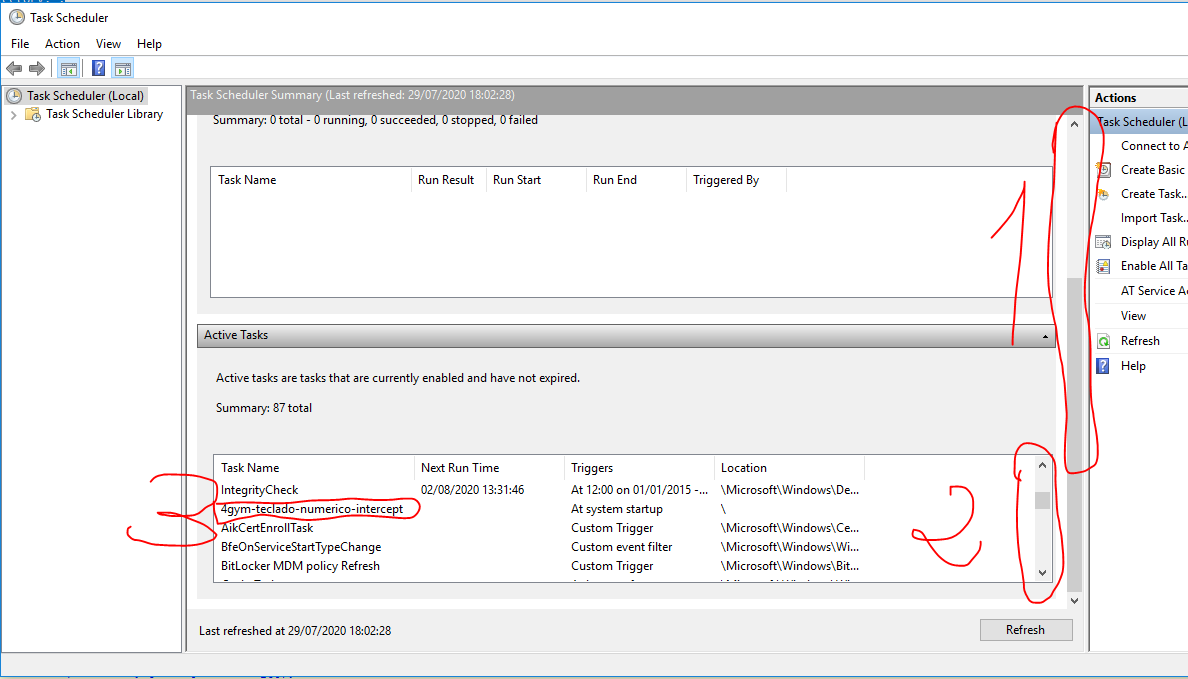This screenshot has height=679, width=1188.
Task: Click the Display All Running Tasks icon
Action: click(1103, 242)
